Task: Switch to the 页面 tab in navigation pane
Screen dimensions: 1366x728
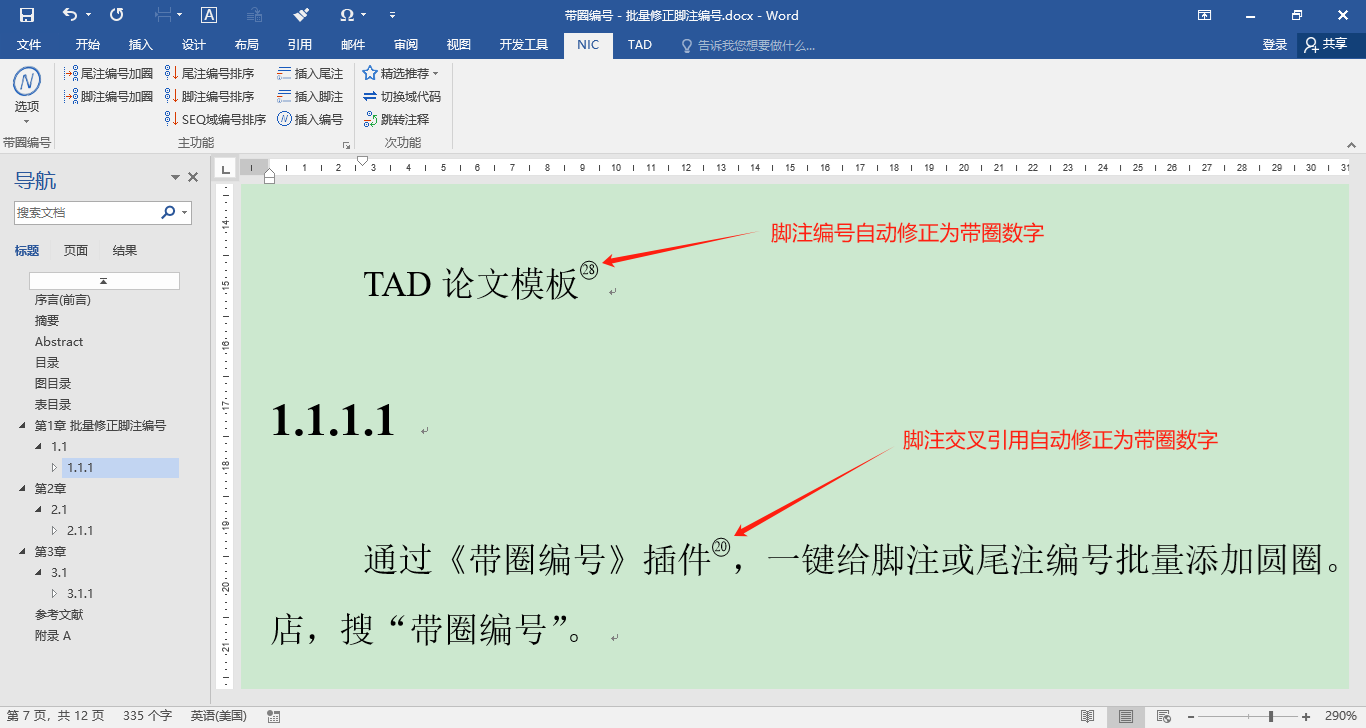Action: pos(74,251)
